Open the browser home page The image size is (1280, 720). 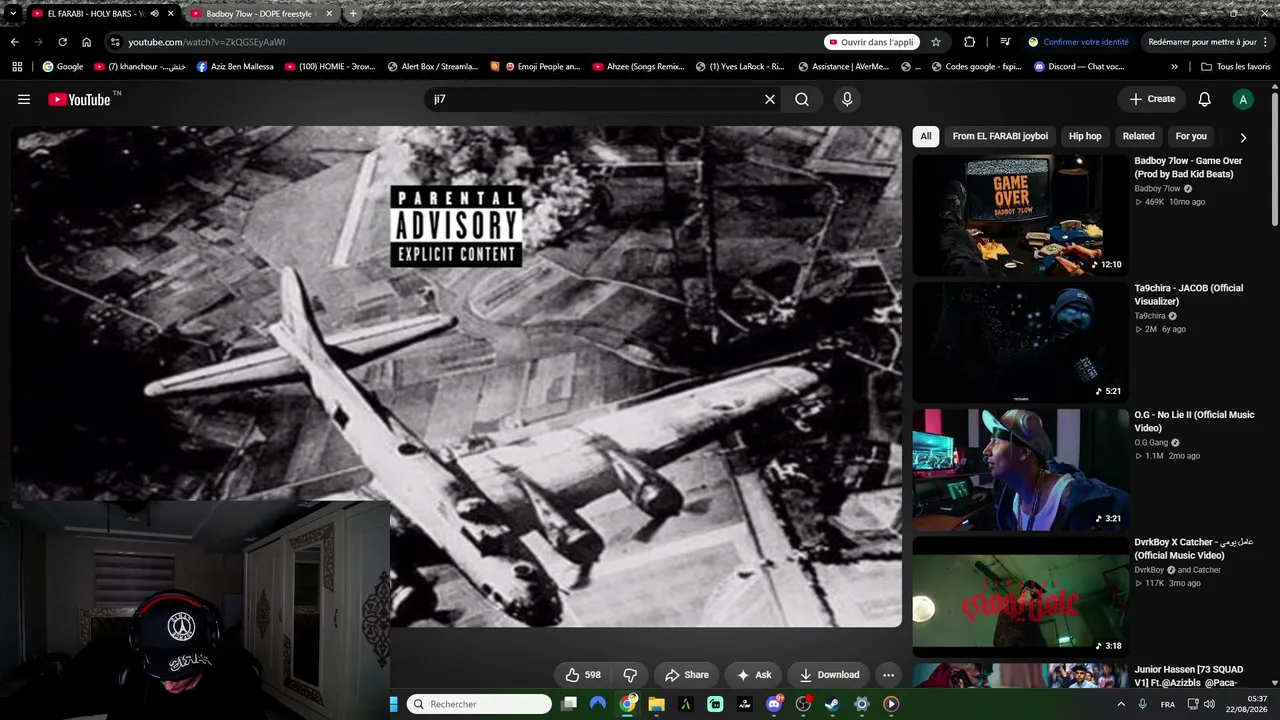(87, 42)
